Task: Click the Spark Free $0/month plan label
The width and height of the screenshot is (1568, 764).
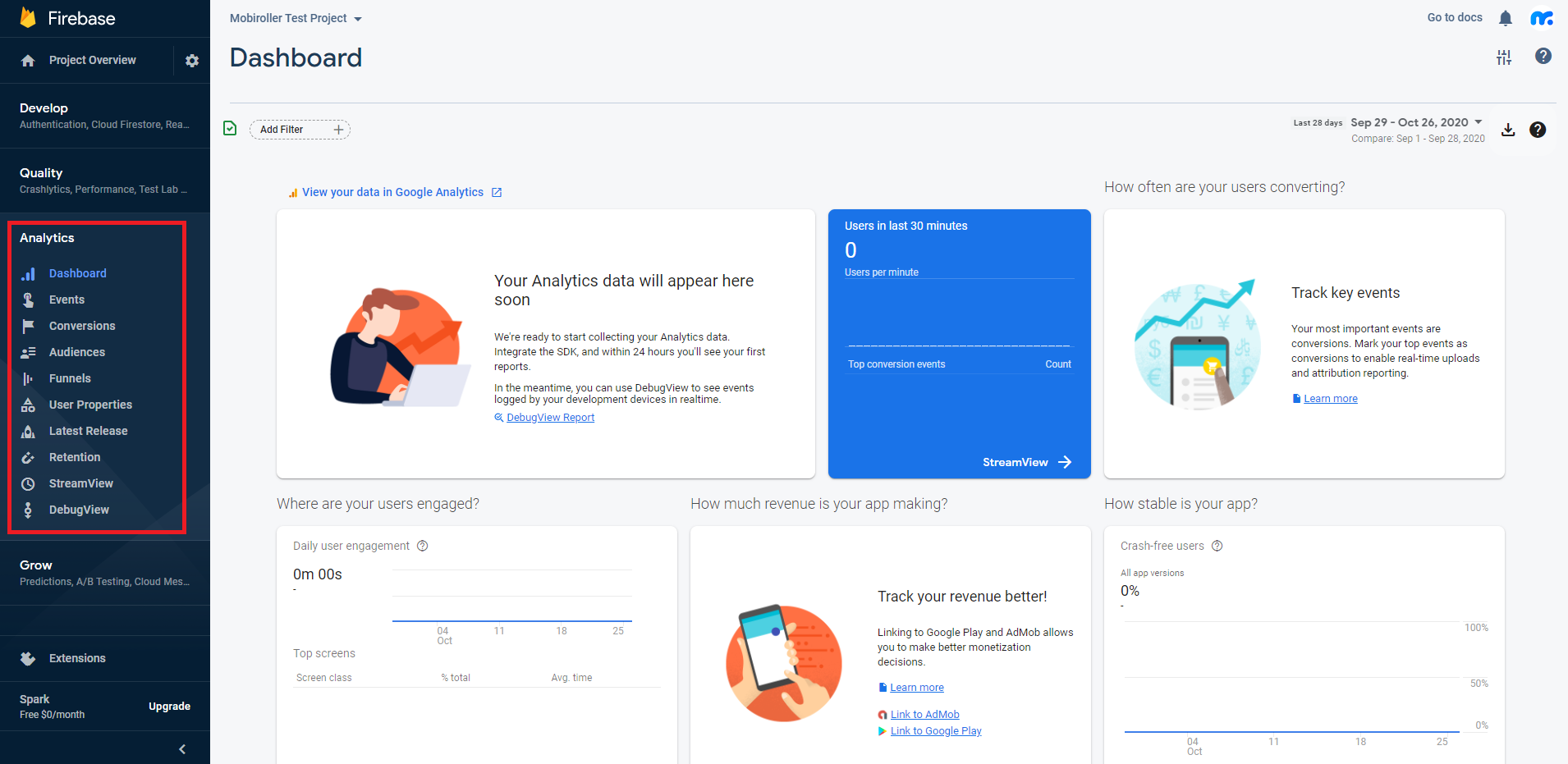Action: [x=52, y=707]
